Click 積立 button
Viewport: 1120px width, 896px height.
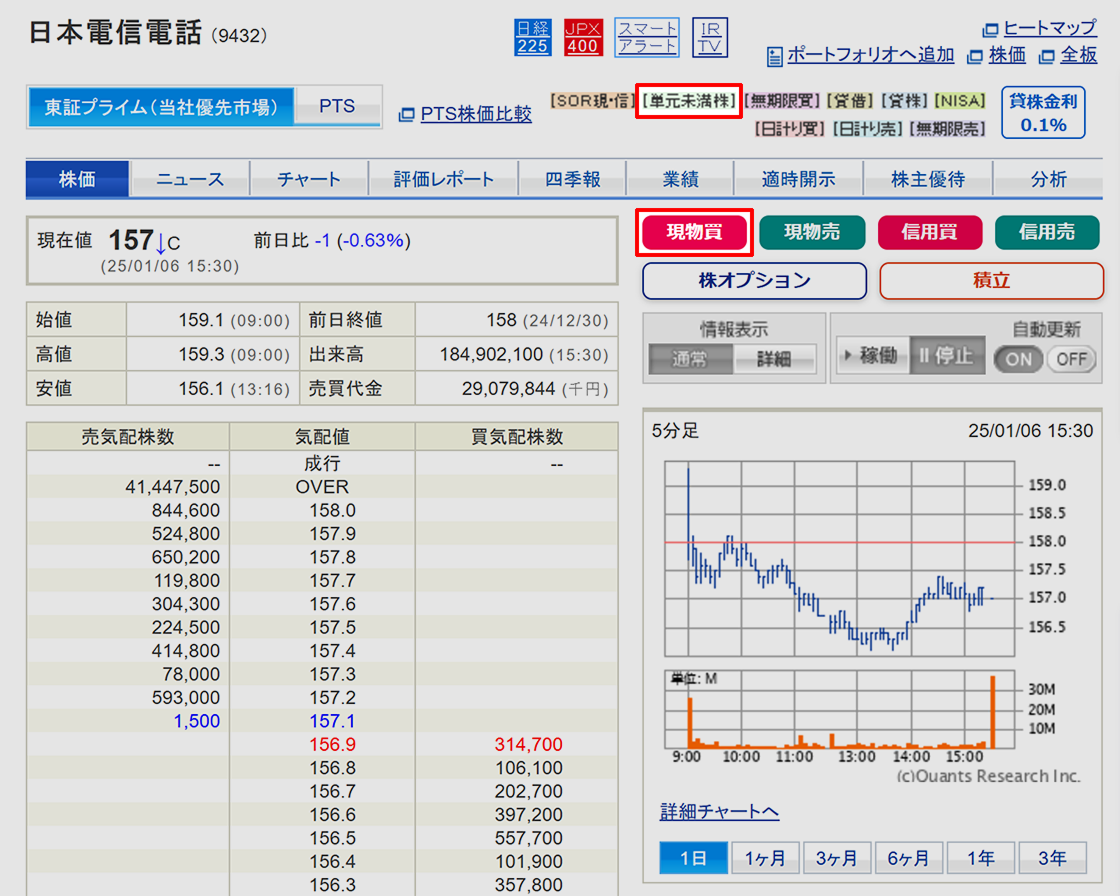pos(991,281)
